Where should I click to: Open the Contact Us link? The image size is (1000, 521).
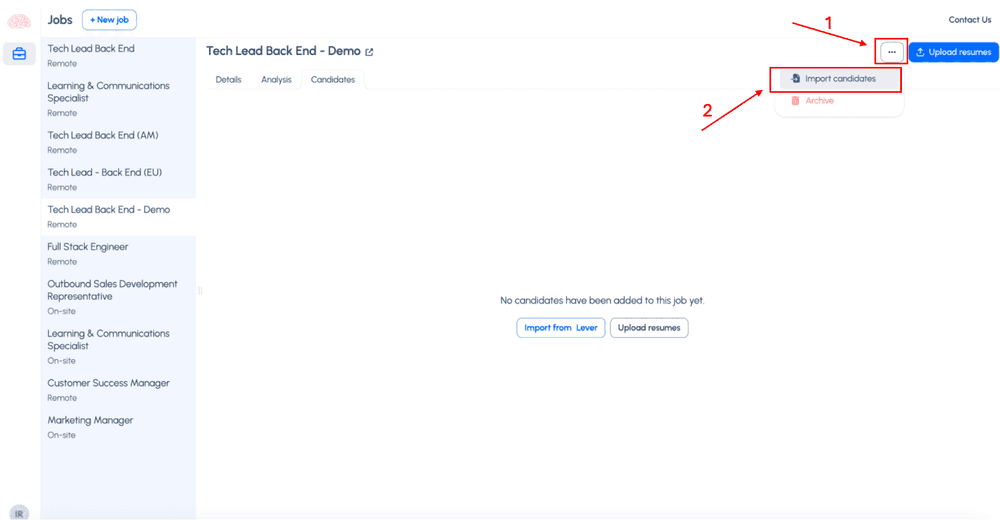[x=969, y=20]
